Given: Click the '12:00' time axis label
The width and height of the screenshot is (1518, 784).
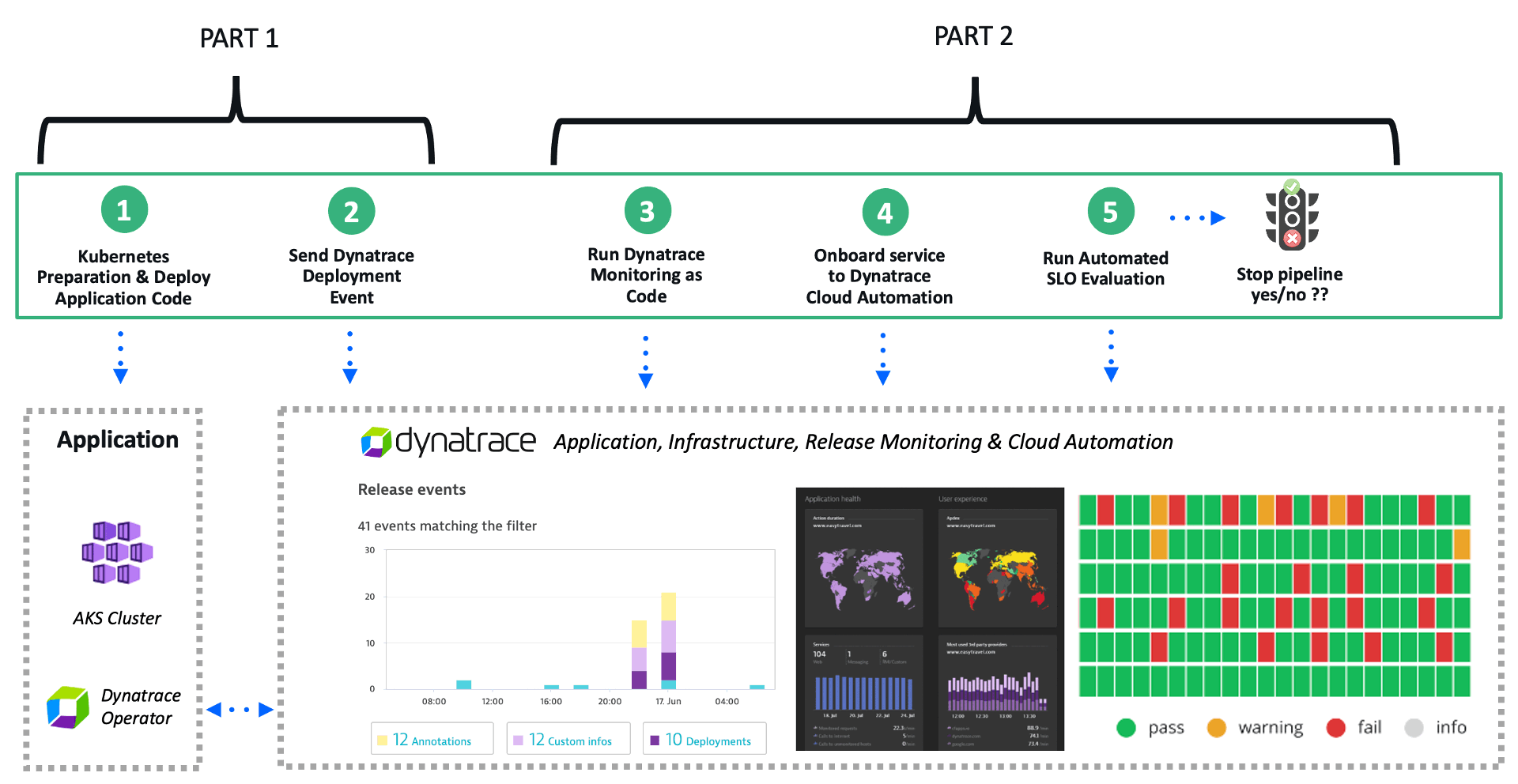Looking at the screenshot, I should (493, 701).
